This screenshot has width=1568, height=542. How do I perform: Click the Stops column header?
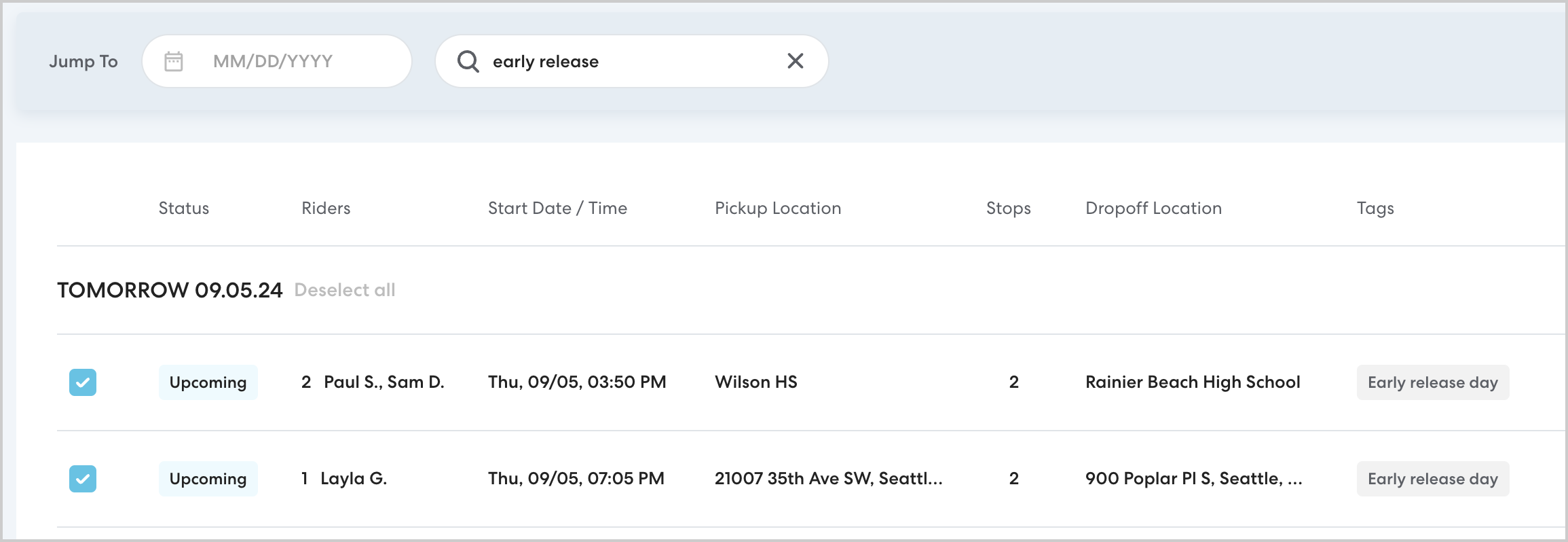tap(1008, 209)
